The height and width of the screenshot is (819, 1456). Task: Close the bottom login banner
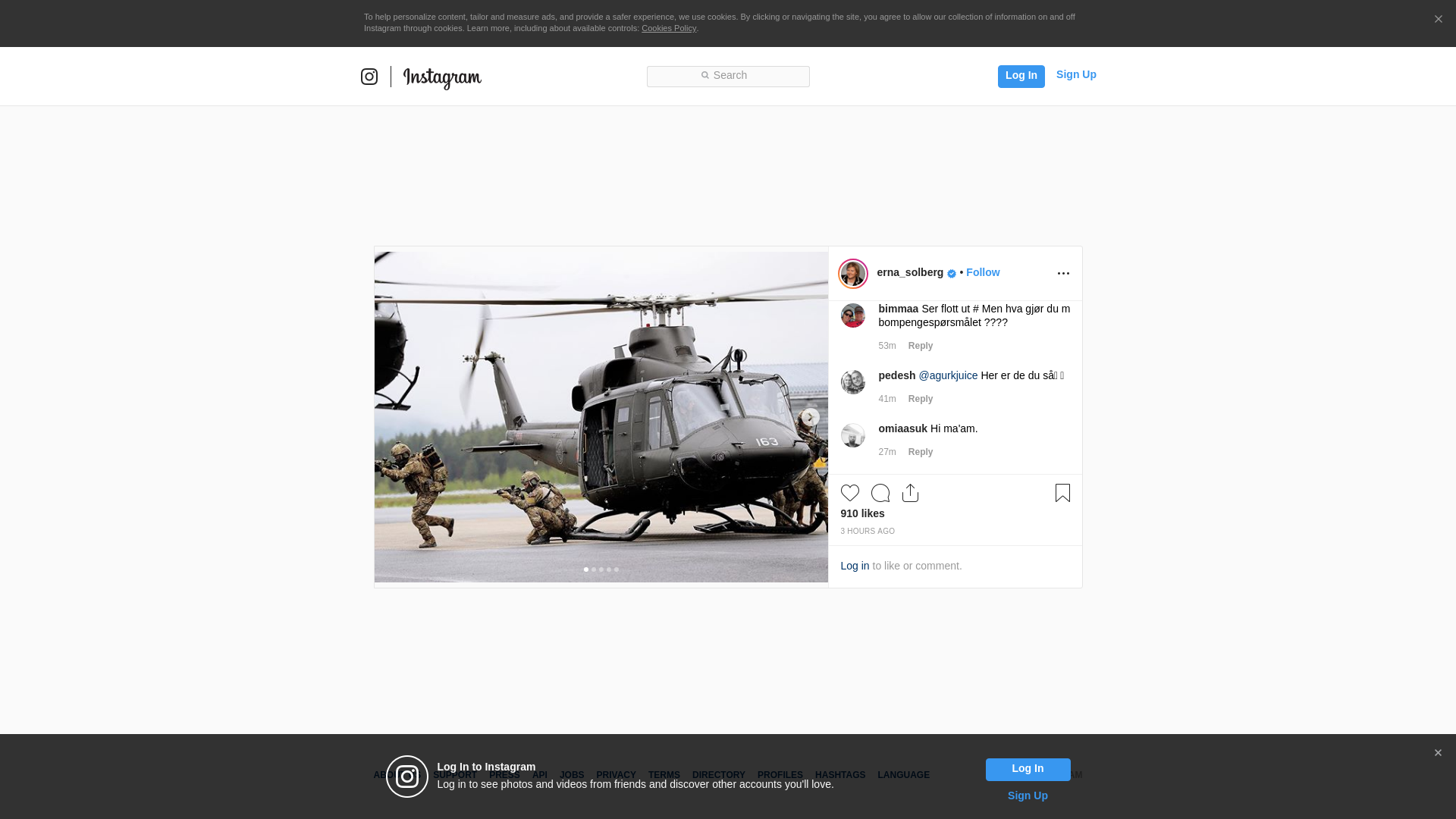tap(1438, 753)
